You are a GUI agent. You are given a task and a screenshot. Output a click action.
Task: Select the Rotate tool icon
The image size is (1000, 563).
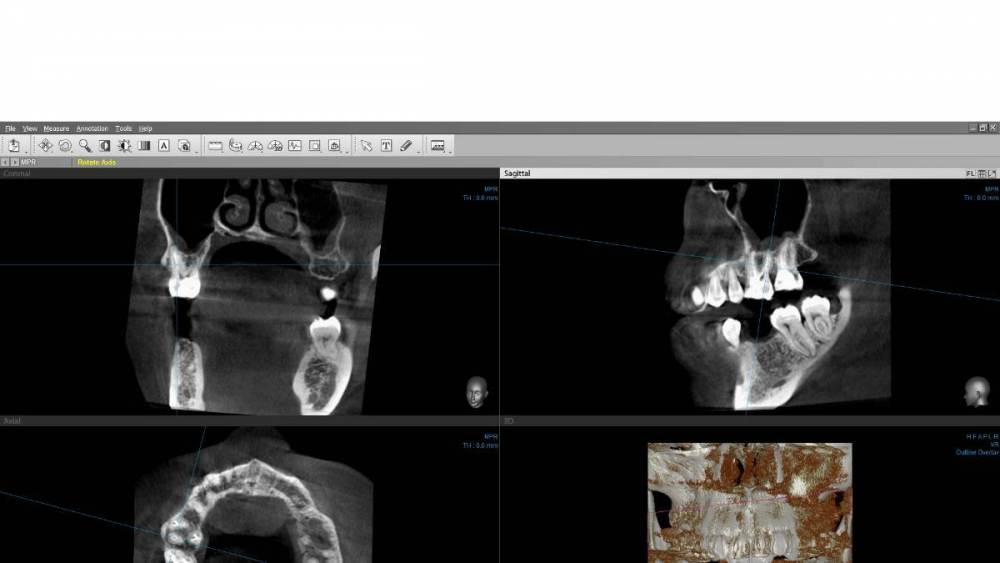65,146
